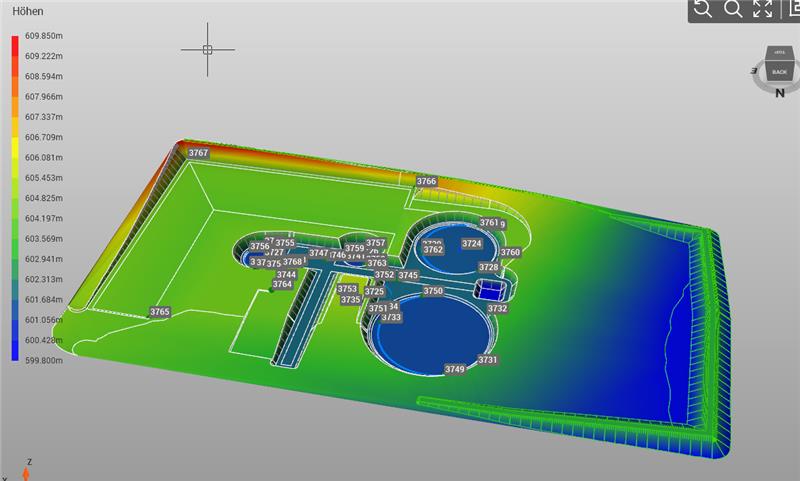800x481 pixels.
Task: Click the Höhen legend title
Action: (x=28, y=11)
